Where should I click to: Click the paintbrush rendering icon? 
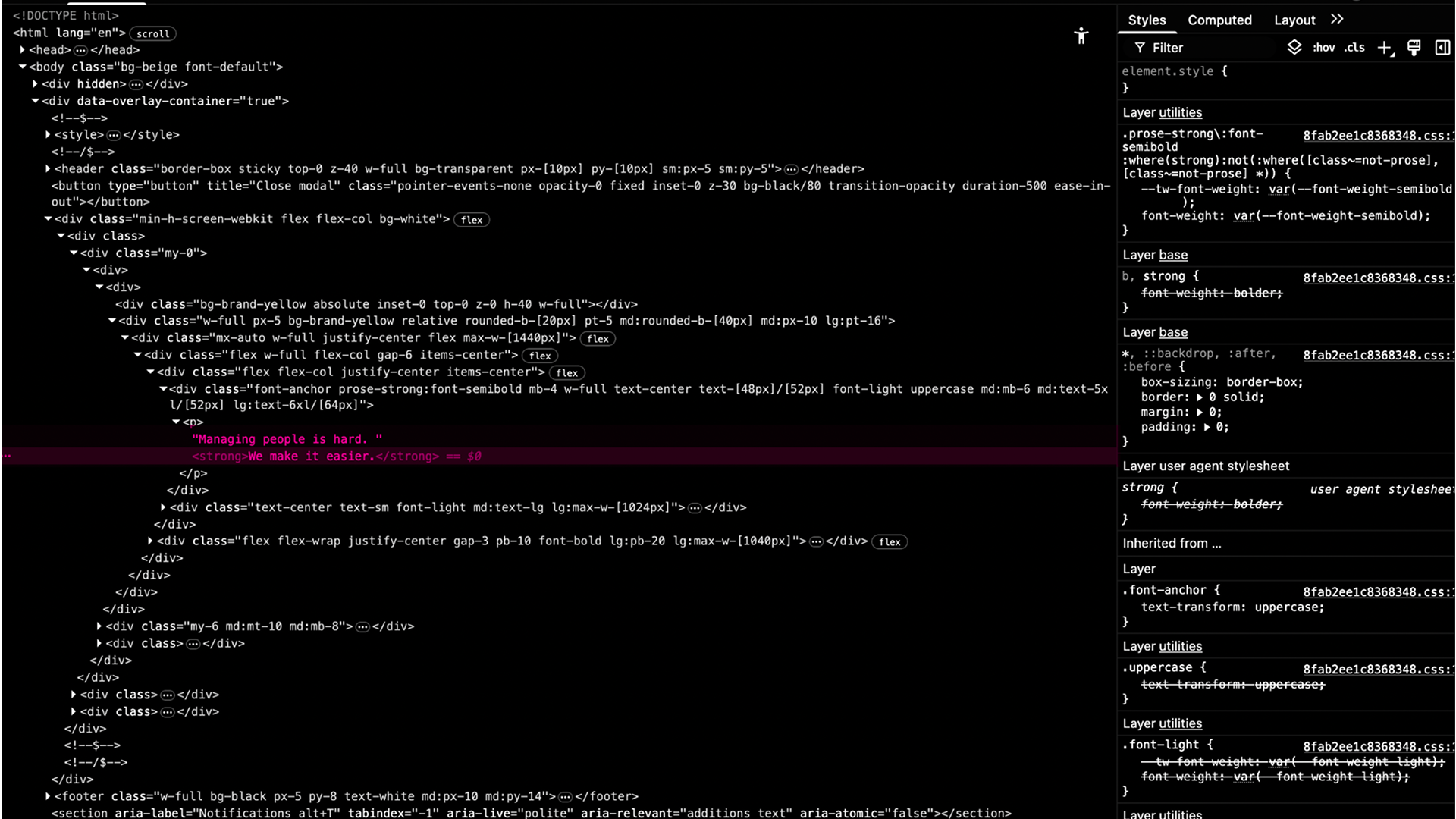[x=1414, y=47]
